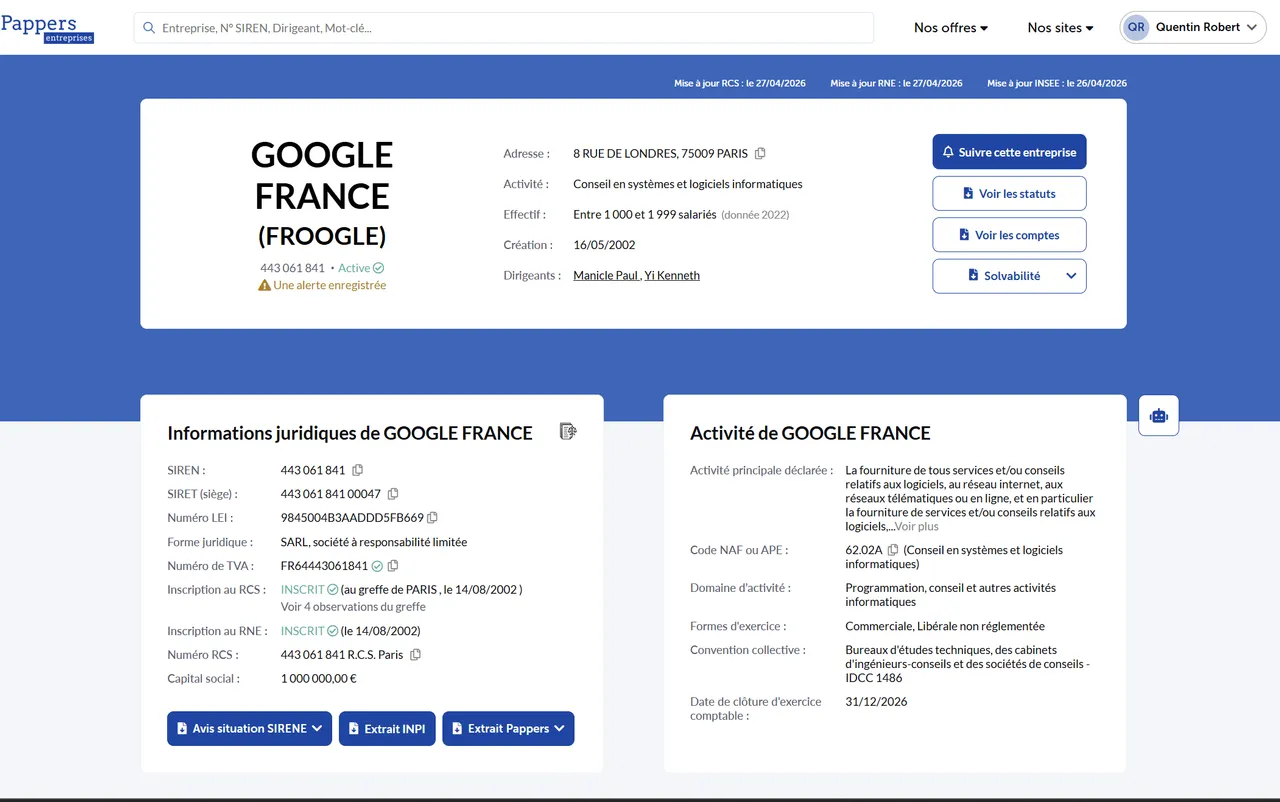Screen dimensions: 1280x802
Task: Click the Mise à jour INSEE date
Action: click(1057, 83)
